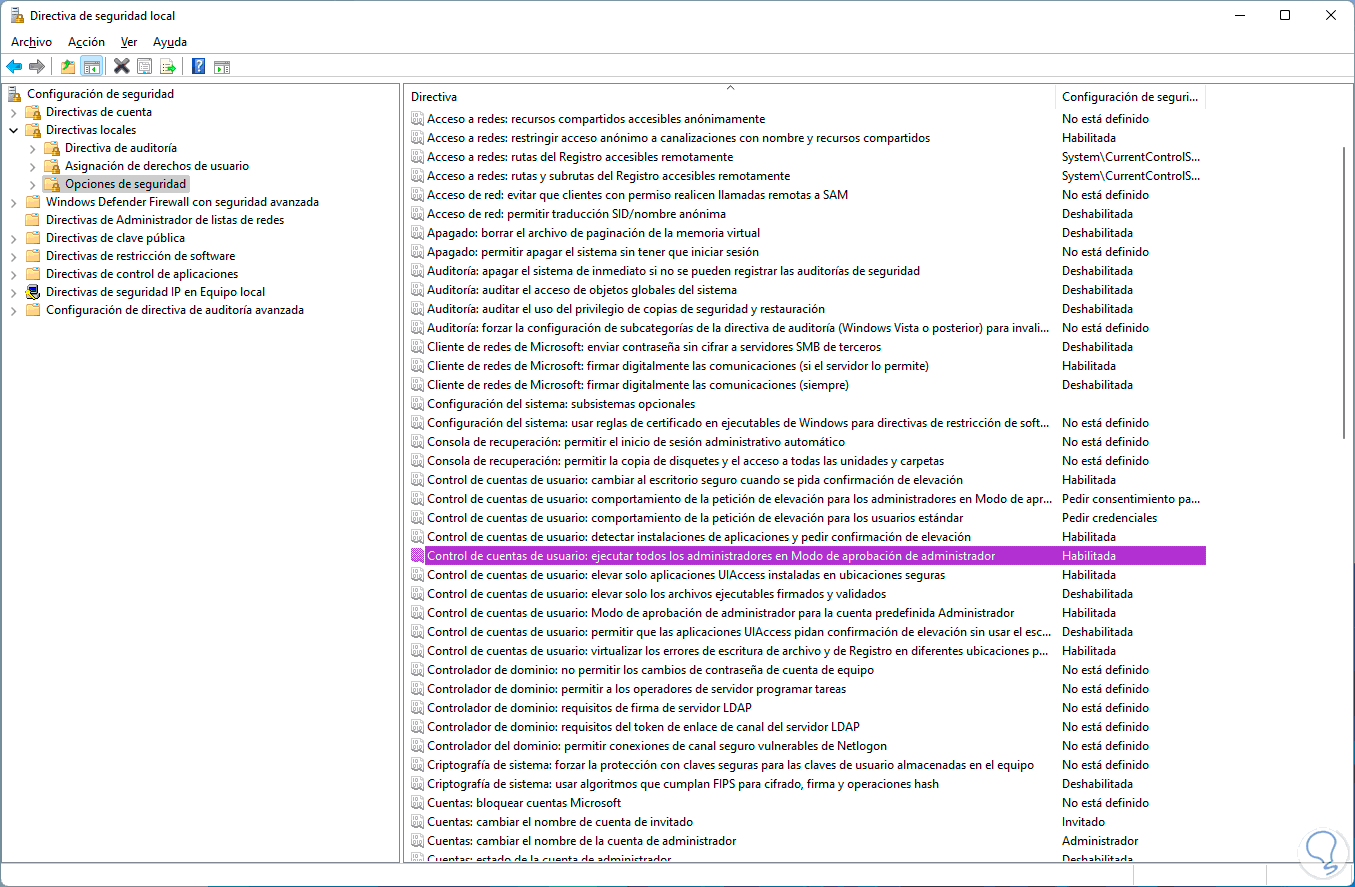Click the Export list toolbar icon
1355x887 pixels.
pos(168,67)
